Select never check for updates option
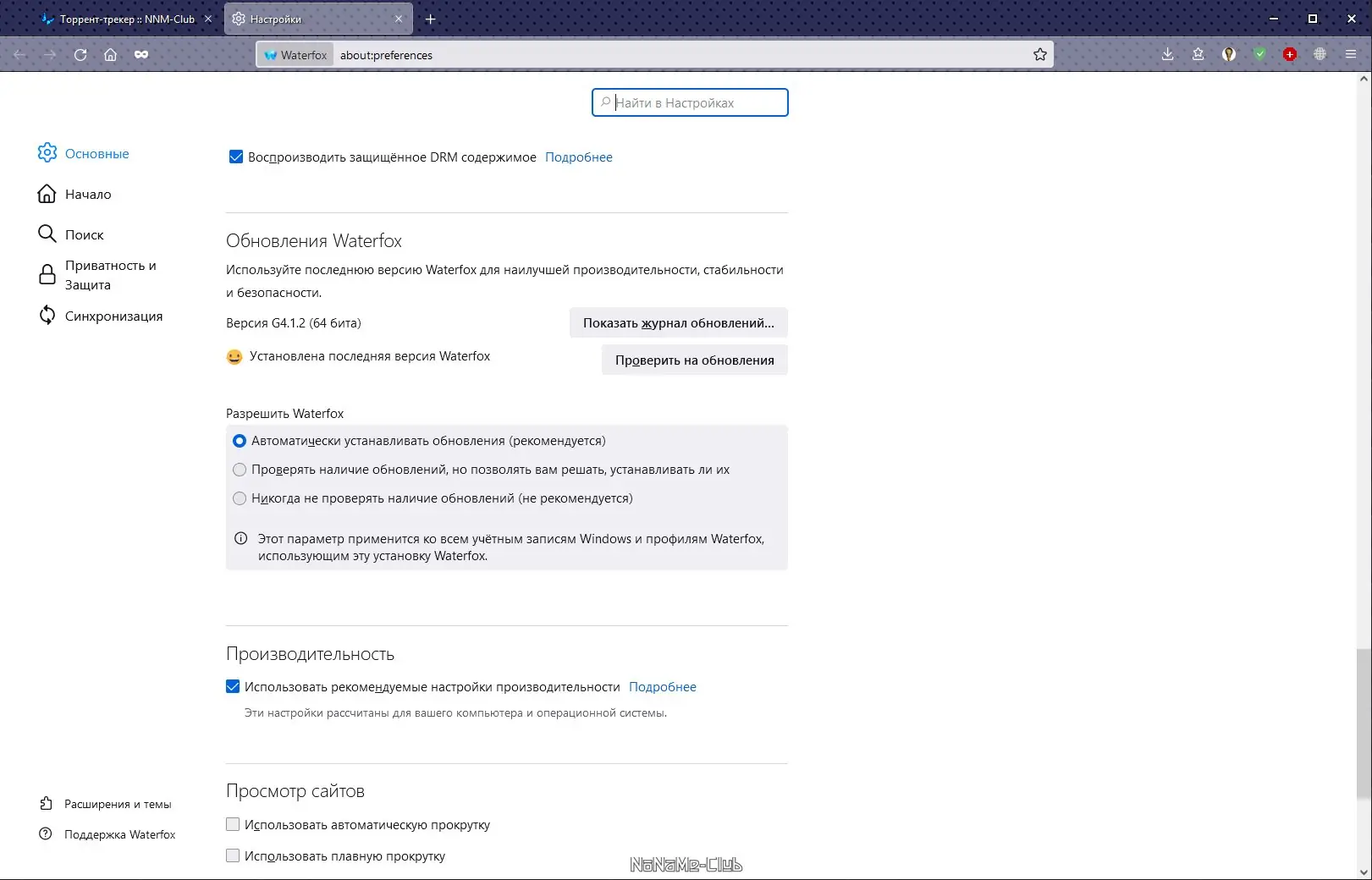 click(x=240, y=498)
